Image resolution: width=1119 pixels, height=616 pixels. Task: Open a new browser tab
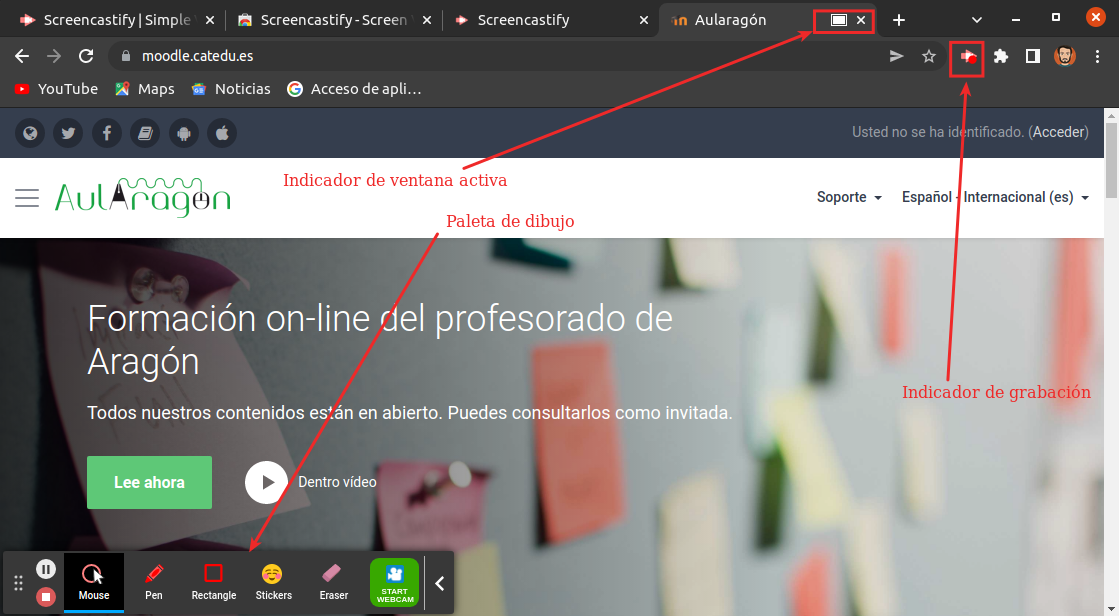(899, 20)
